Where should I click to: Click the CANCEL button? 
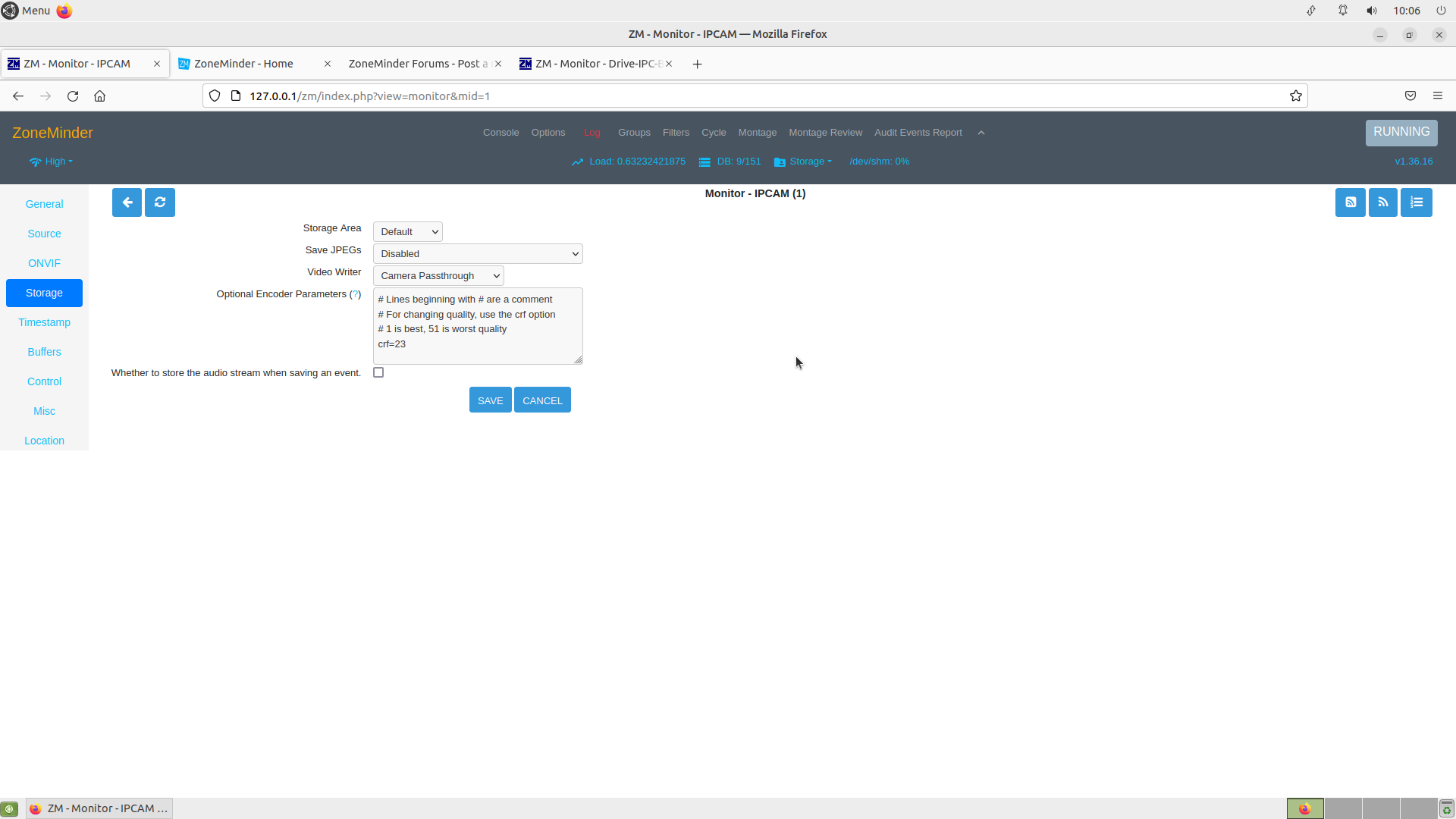(542, 400)
